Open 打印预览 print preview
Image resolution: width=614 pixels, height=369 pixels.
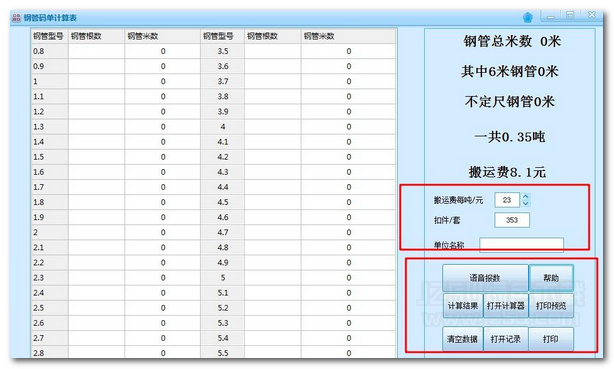pyautogui.click(x=551, y=306)
